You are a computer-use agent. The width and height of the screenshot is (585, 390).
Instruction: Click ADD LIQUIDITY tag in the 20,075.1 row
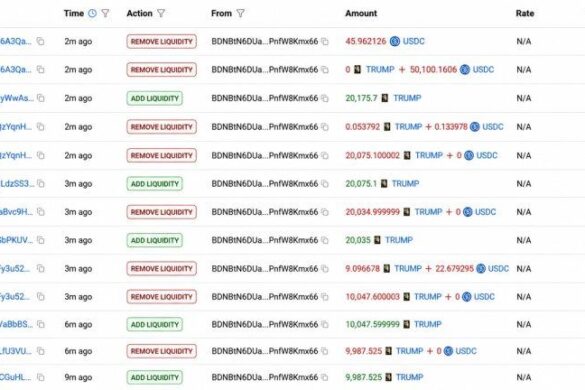tap(154, 184)
